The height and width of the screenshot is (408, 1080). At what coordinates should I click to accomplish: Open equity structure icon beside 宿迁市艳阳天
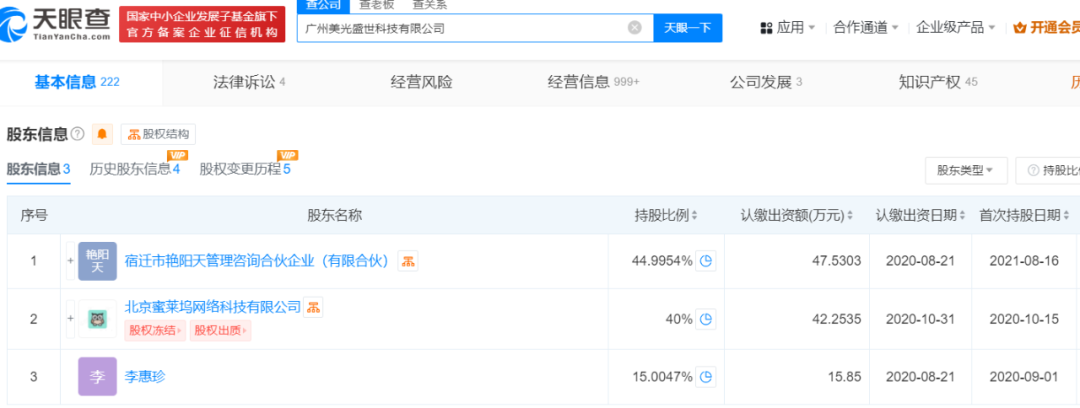pos(408,261)
